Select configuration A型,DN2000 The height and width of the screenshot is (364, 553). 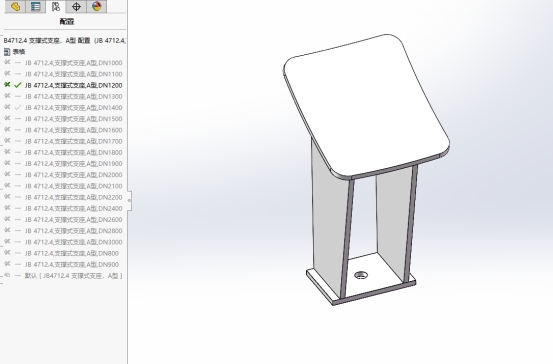coord(74,175)
